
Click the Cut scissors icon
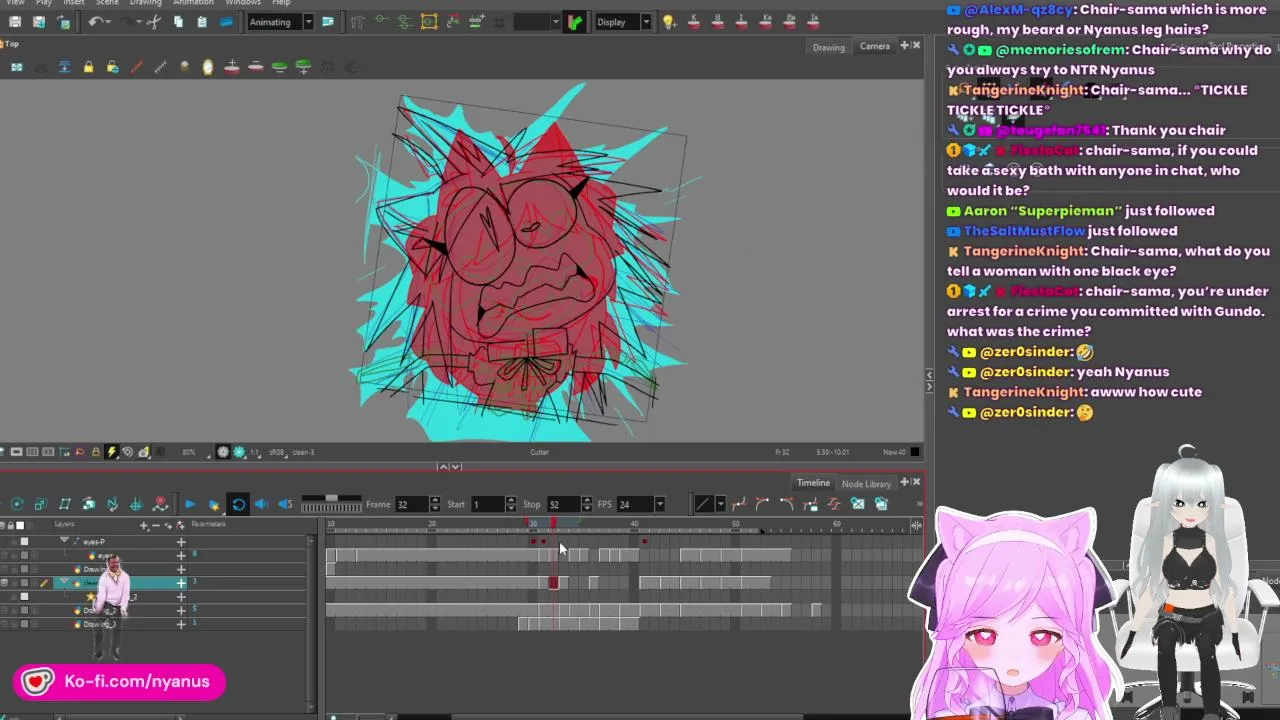click(154, 22)
